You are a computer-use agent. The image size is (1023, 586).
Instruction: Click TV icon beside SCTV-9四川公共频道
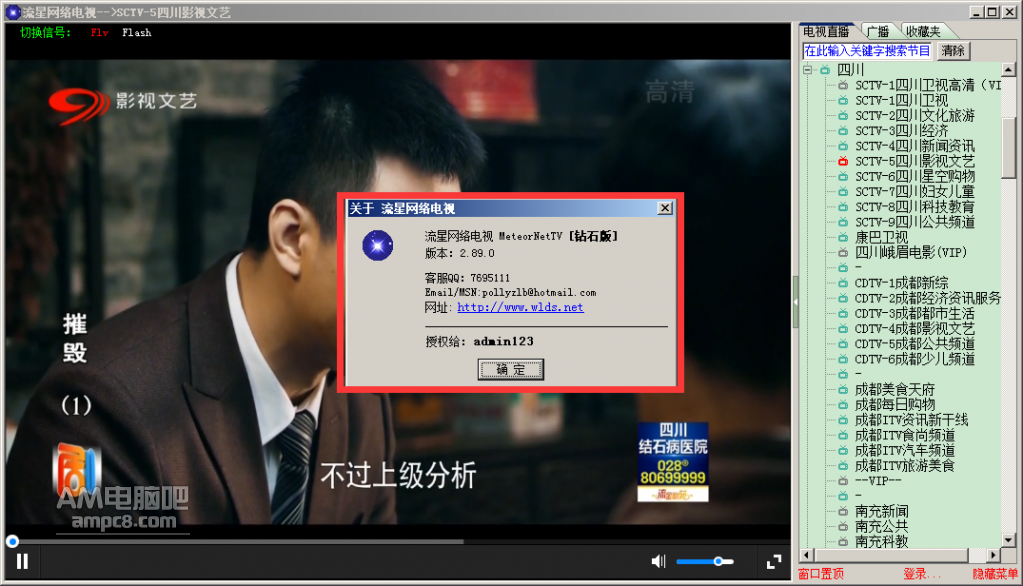click(843, 222)
